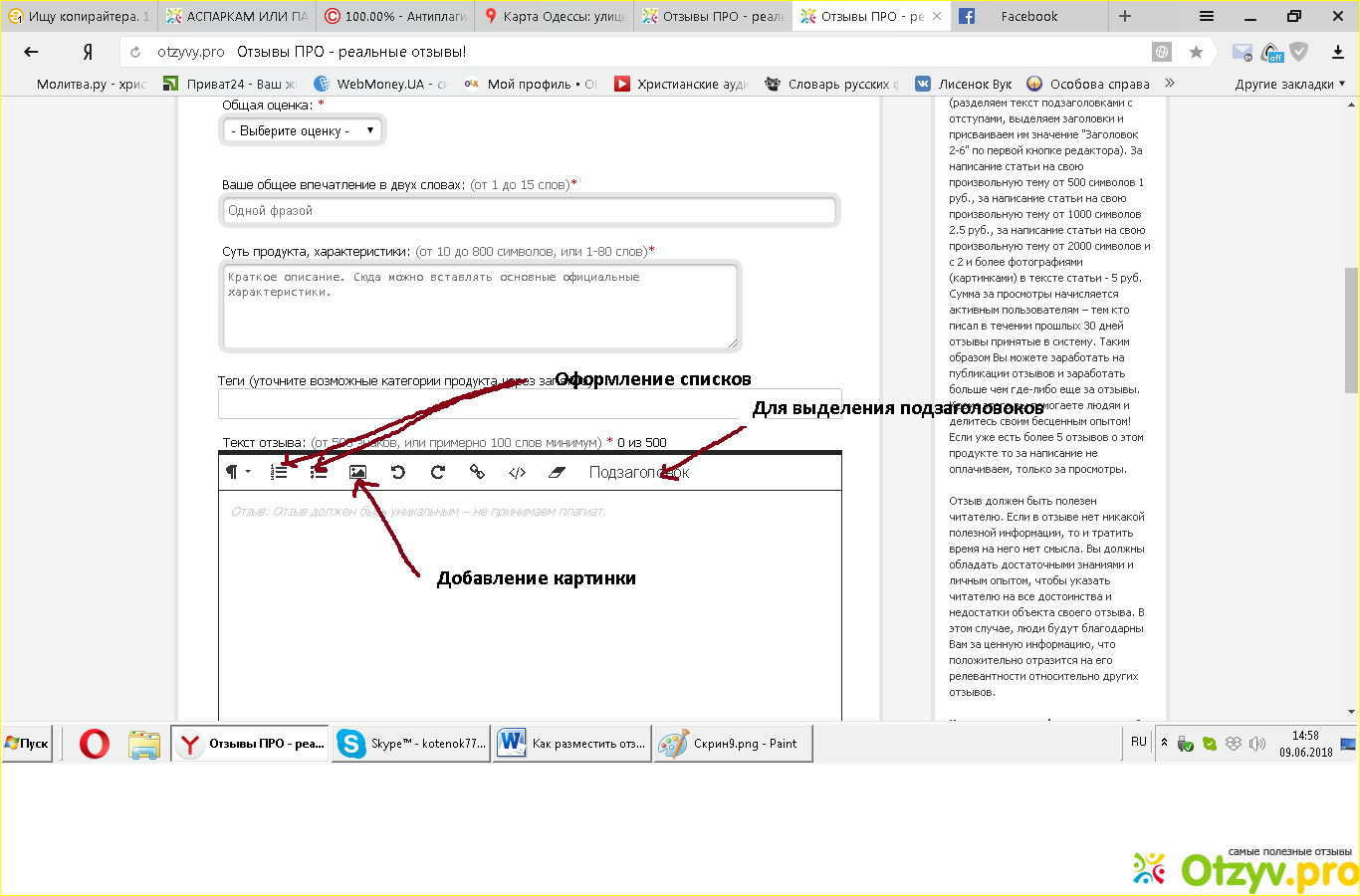
Task: Click the numbered list icon in editor
Action: click(279, 472)
